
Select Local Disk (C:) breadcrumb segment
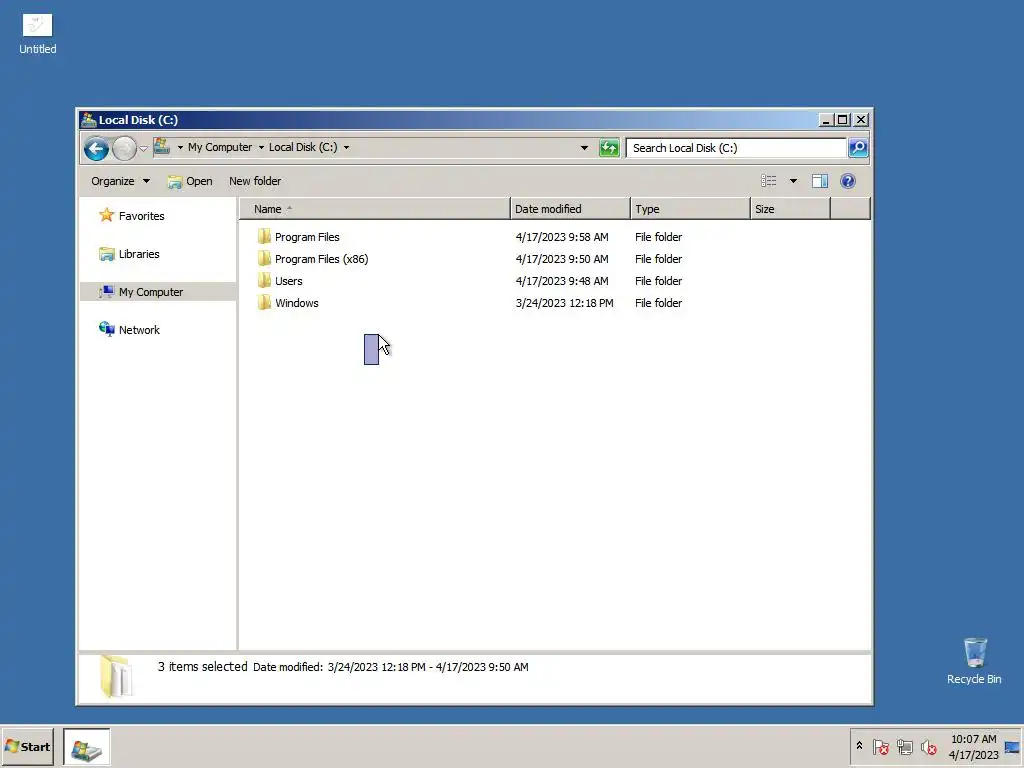click(x=303, y=148)
